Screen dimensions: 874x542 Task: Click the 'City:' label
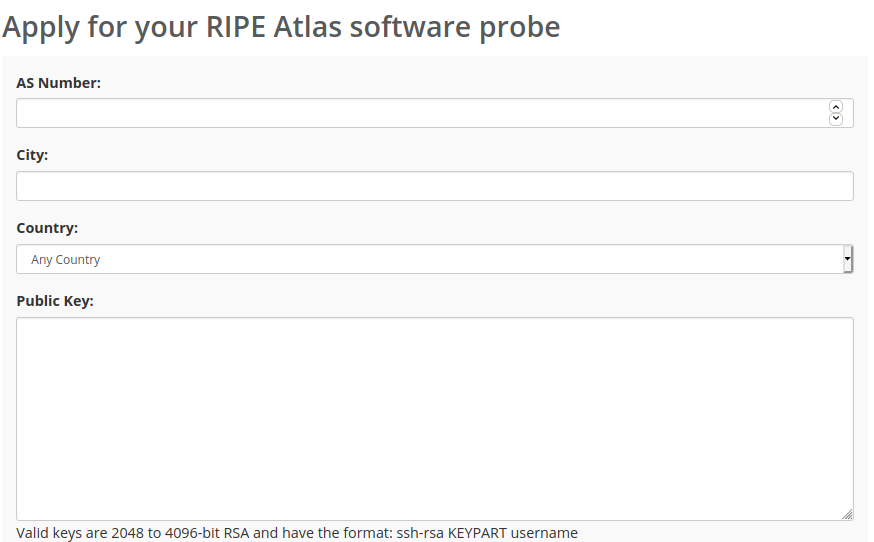click(32, 156)
